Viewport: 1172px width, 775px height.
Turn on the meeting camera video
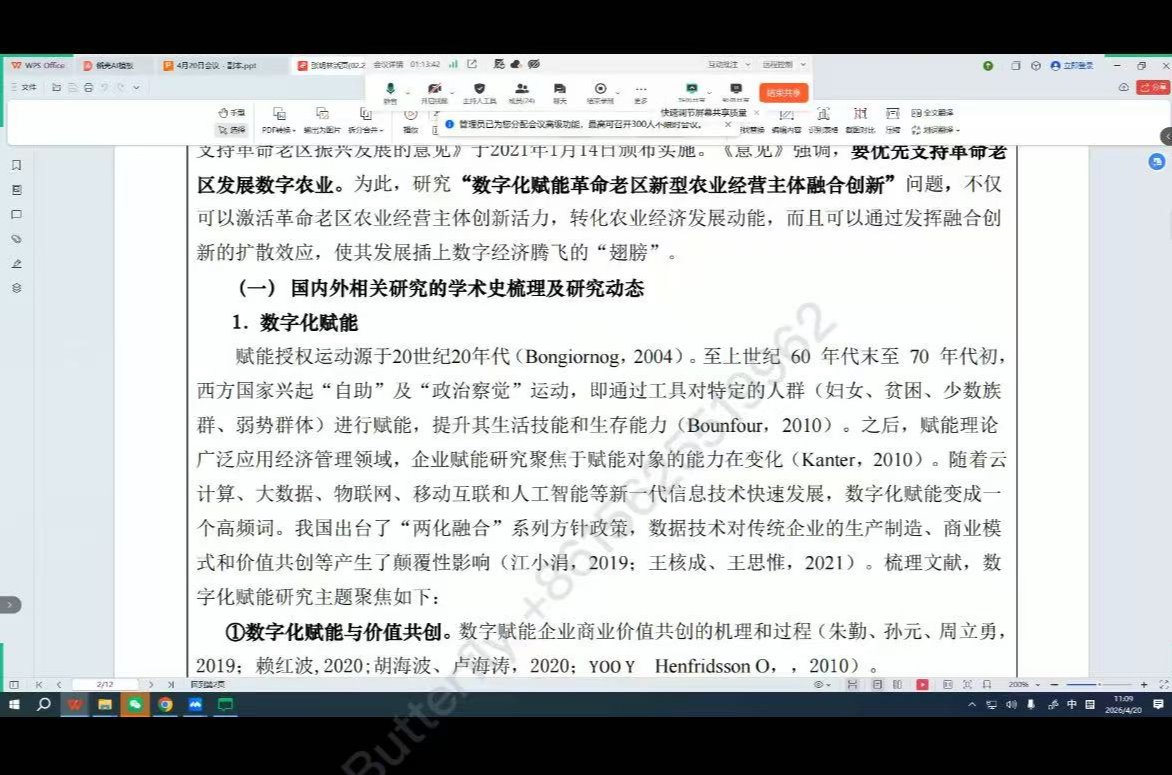(434, 92)
